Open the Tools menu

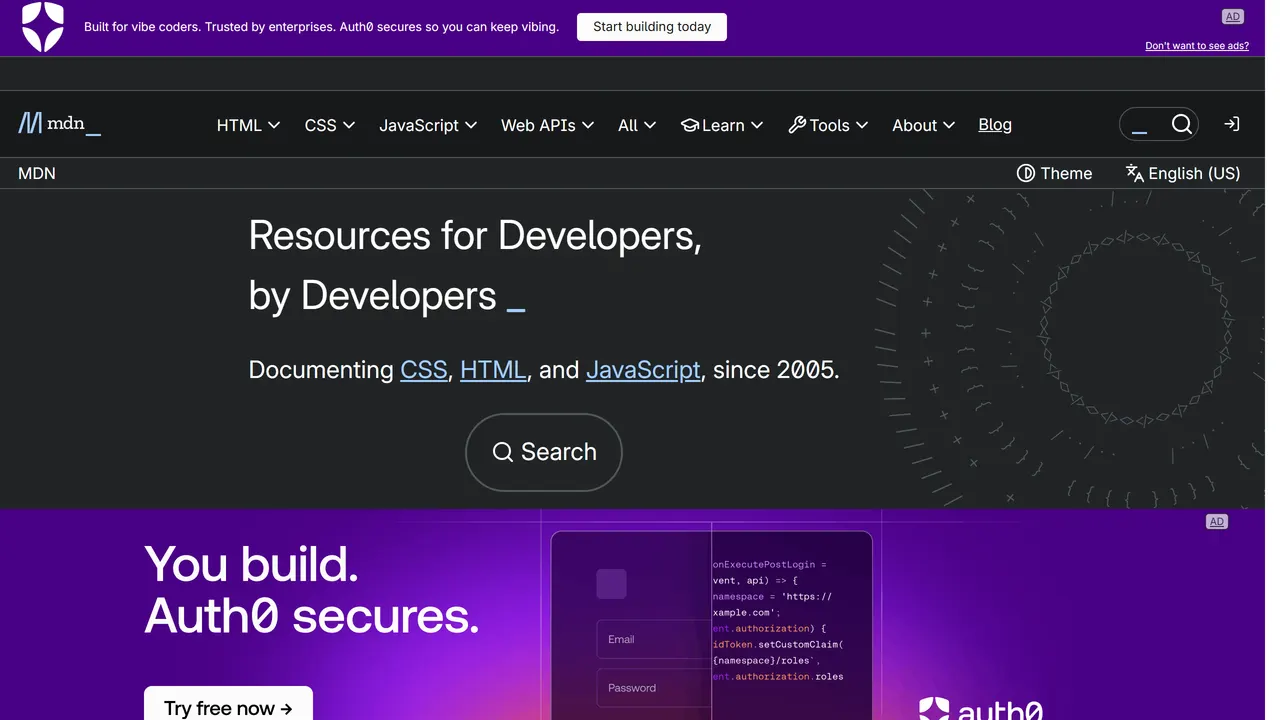[828, 125]
